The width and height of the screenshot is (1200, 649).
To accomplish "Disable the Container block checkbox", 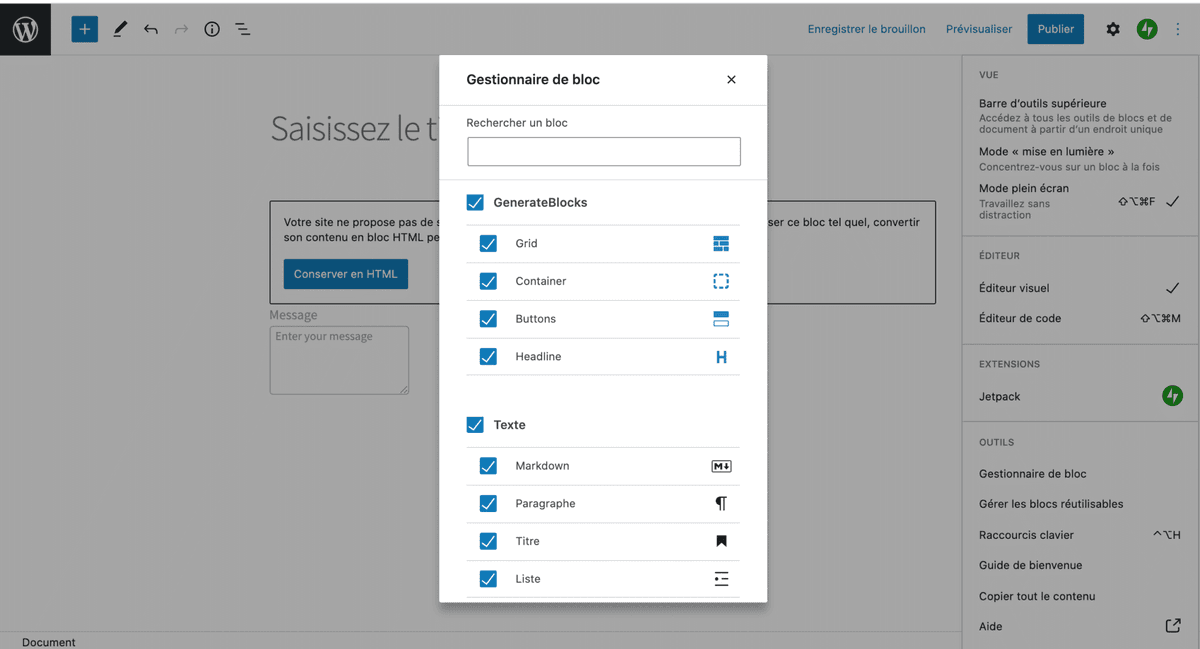I will [488, 281].
